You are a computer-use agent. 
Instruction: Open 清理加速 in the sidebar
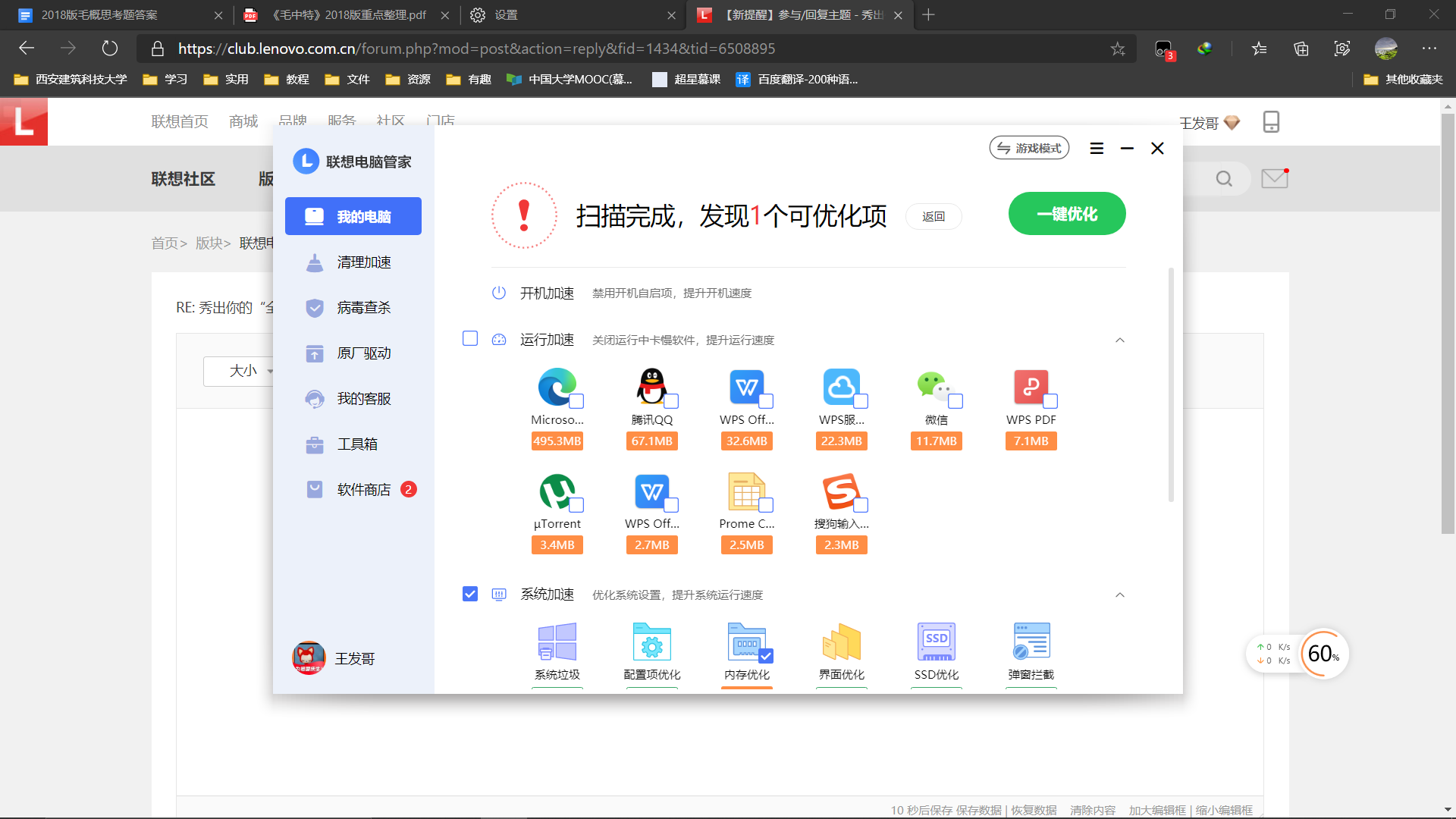click(x=353, y=262)
